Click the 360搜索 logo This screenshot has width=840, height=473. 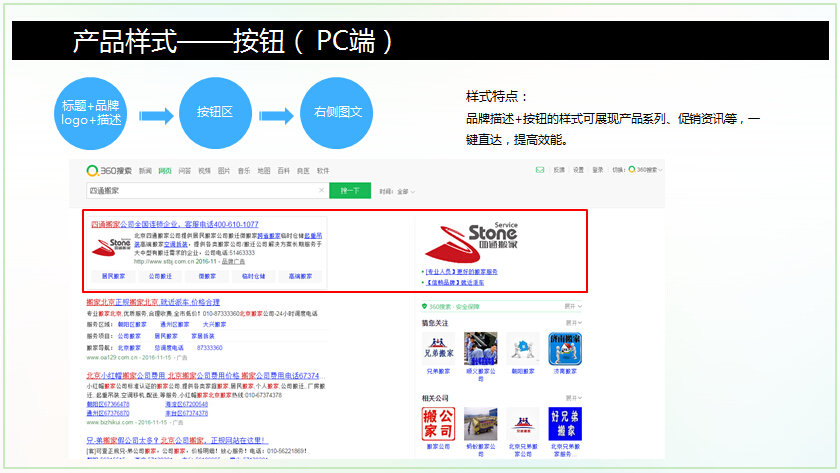click(109, 171)
